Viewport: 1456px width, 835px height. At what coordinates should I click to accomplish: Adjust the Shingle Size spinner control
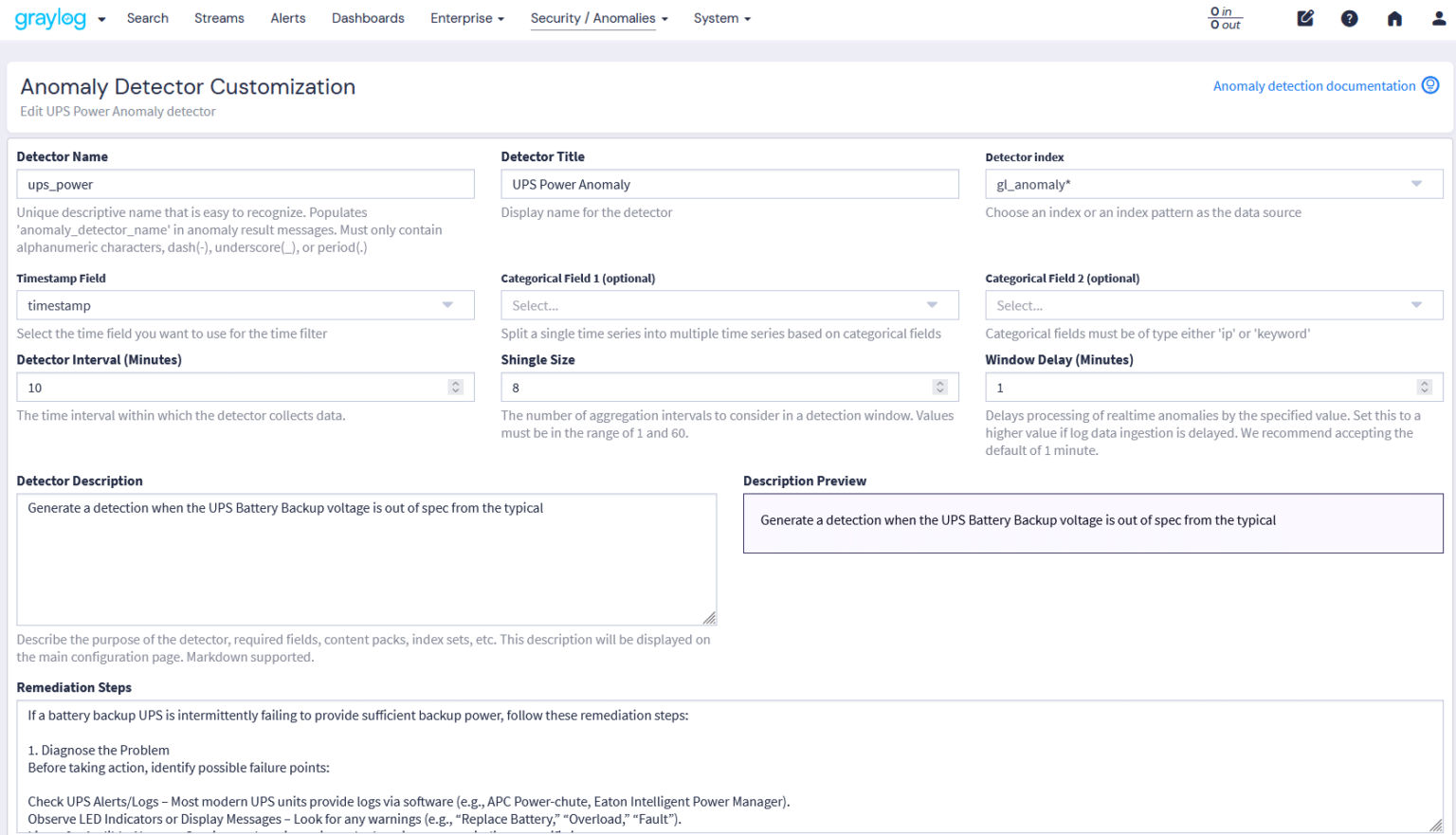(940, 387)
